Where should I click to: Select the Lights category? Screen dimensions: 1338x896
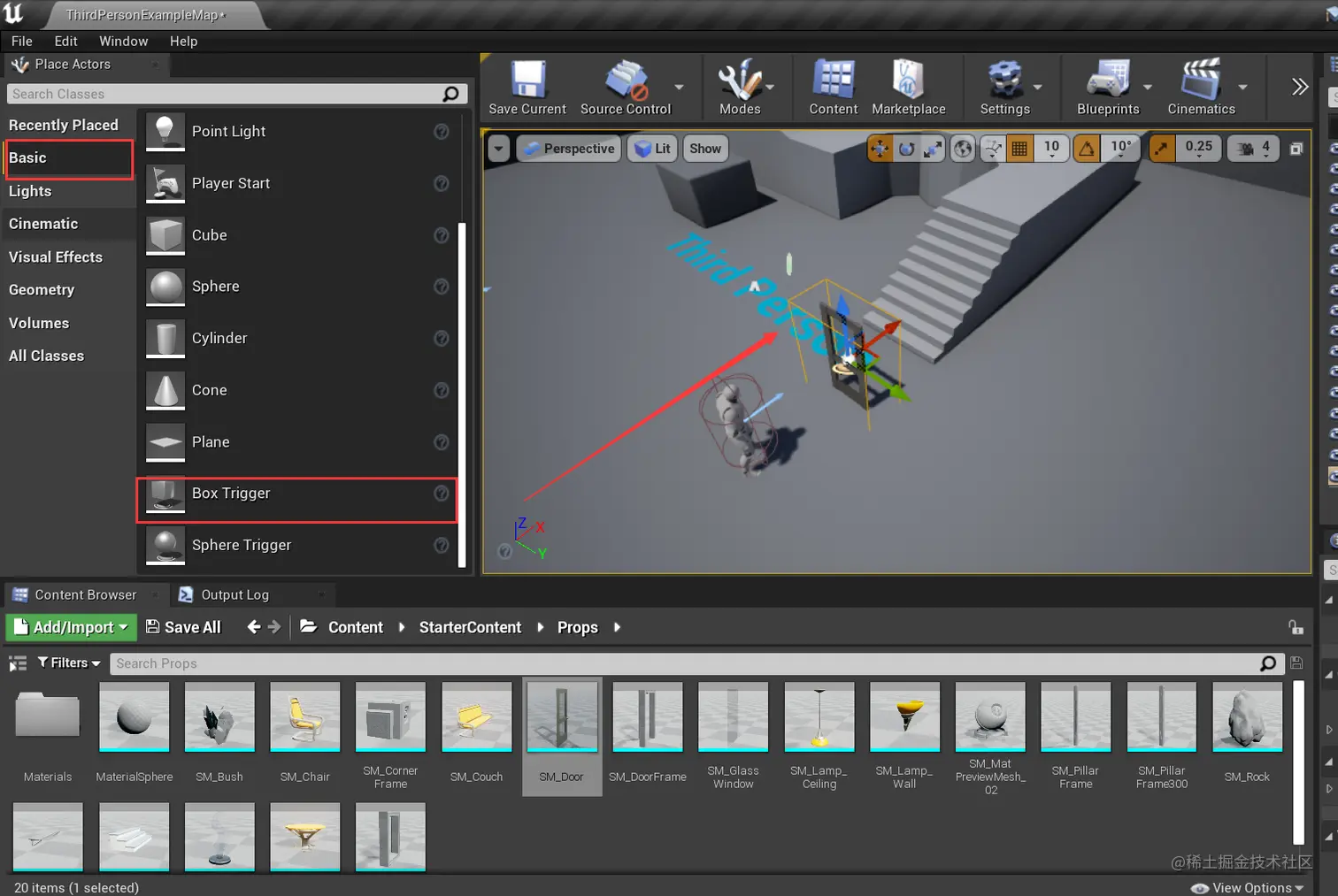(30, 191)
